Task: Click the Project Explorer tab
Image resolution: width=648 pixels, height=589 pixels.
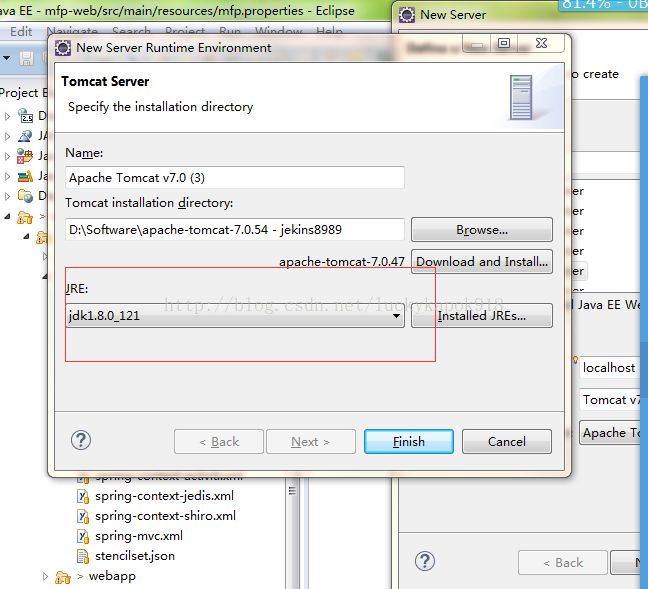Action: 23,93
